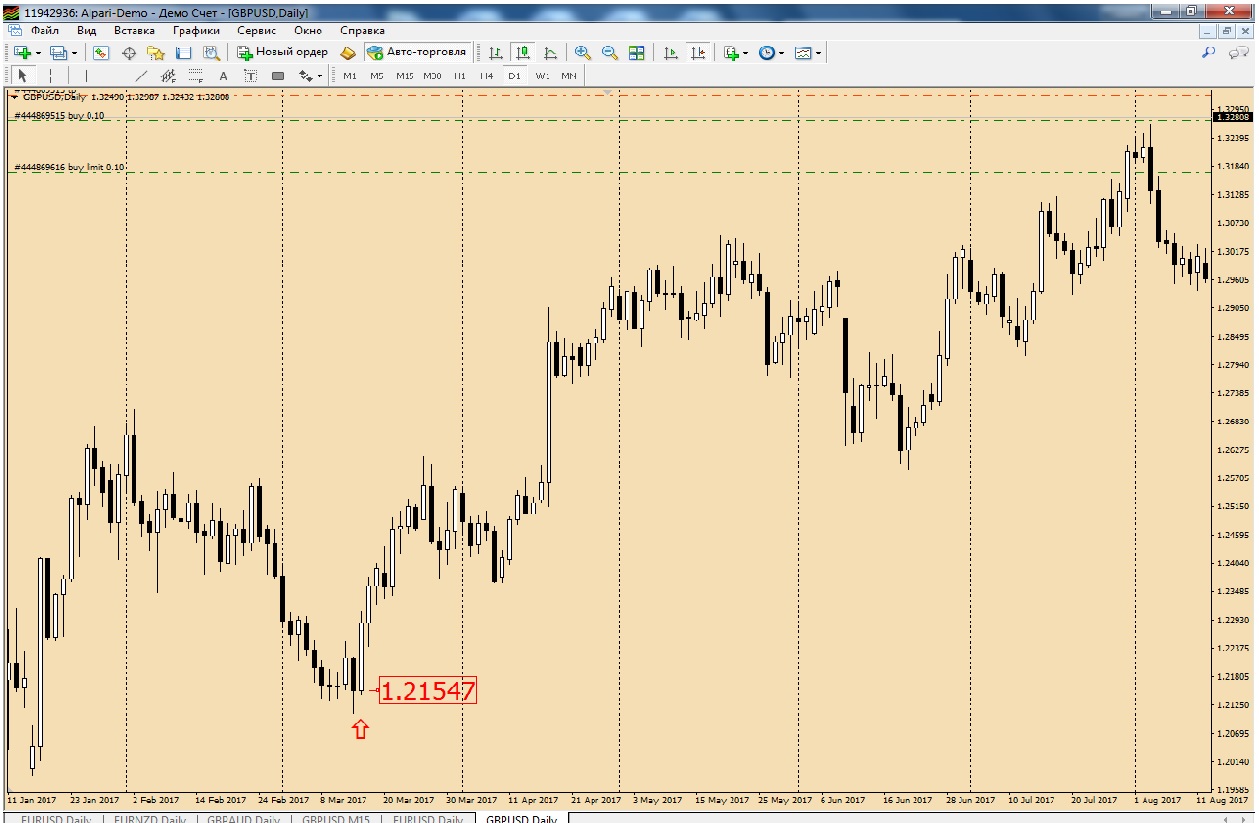
Task: Open the Market Watch window icon
Action: coord(101,52)
